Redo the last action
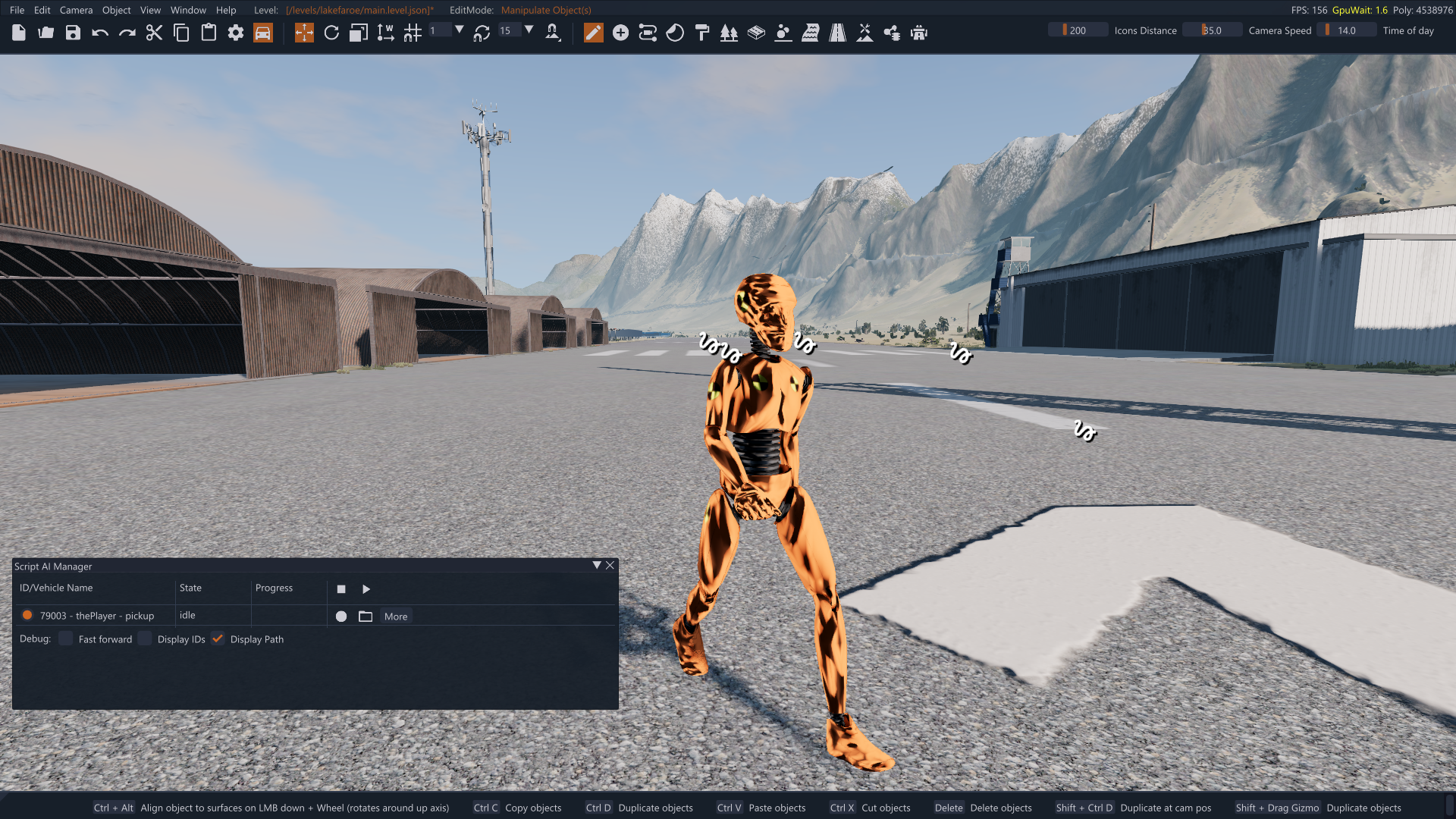 click(x=127, y=33)
